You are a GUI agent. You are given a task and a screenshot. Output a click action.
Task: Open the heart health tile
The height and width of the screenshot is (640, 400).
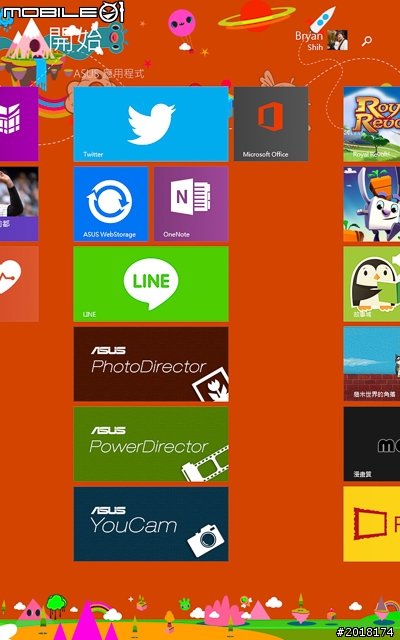point(19,284)
